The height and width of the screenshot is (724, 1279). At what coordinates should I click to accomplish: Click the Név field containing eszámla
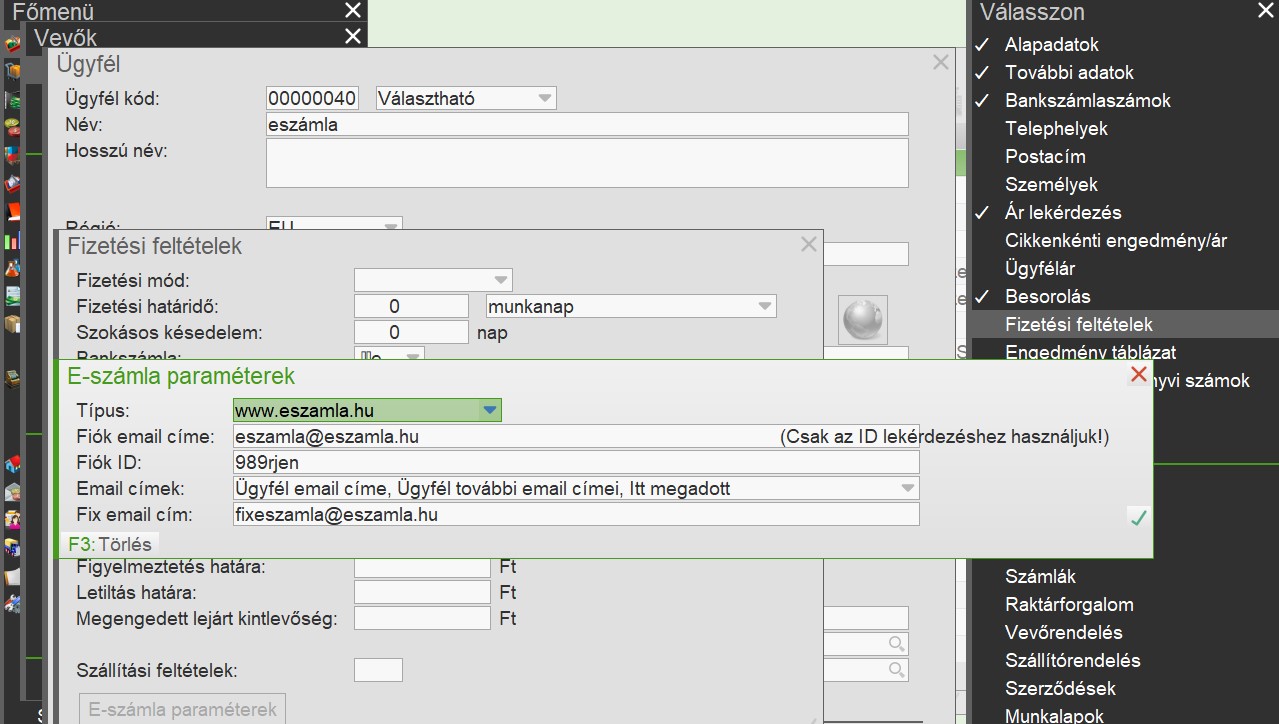587,125
